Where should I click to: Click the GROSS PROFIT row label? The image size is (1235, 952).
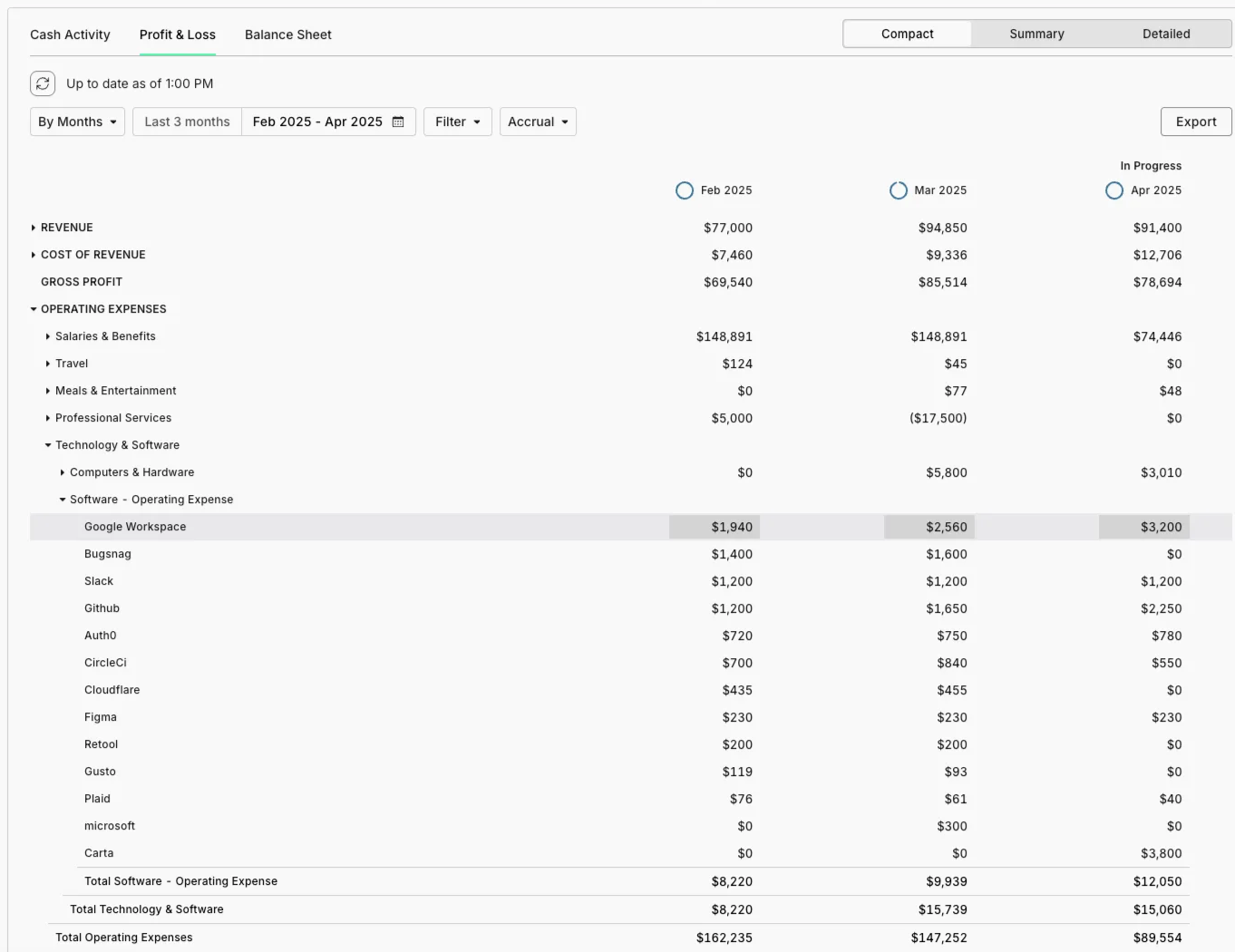(82, 282)
